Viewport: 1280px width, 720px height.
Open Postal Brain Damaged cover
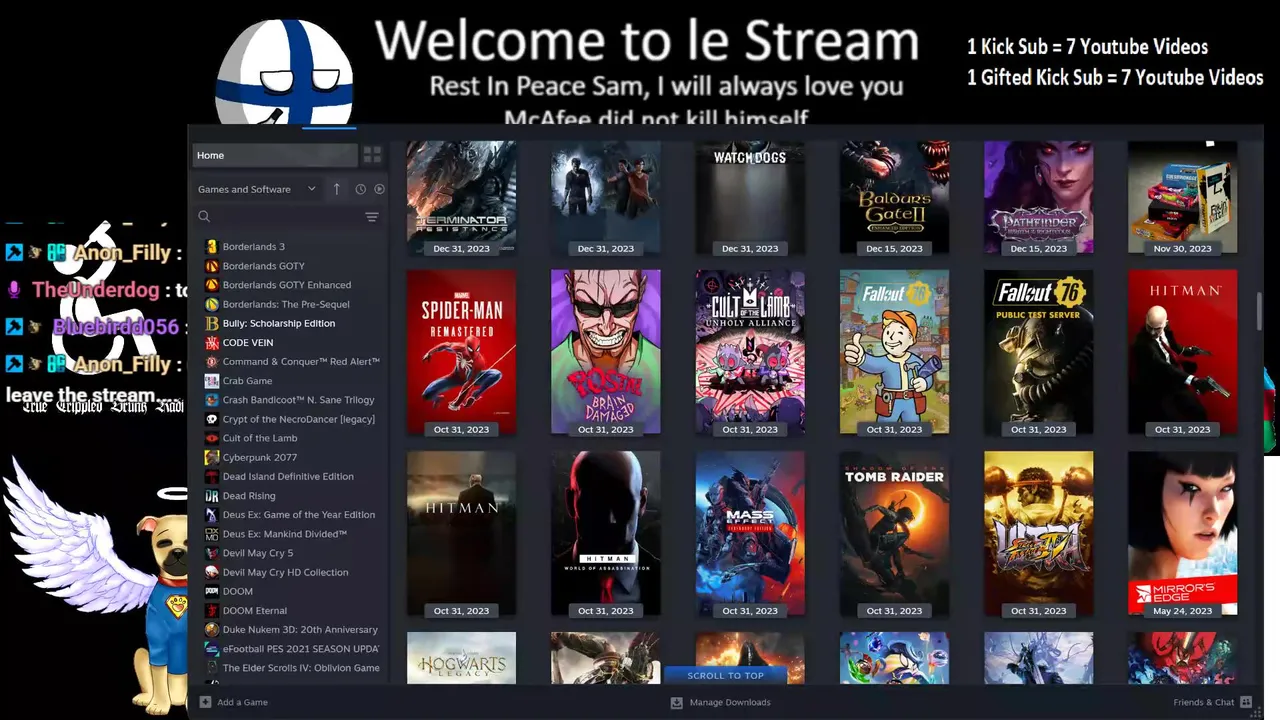tap(606, 352)
